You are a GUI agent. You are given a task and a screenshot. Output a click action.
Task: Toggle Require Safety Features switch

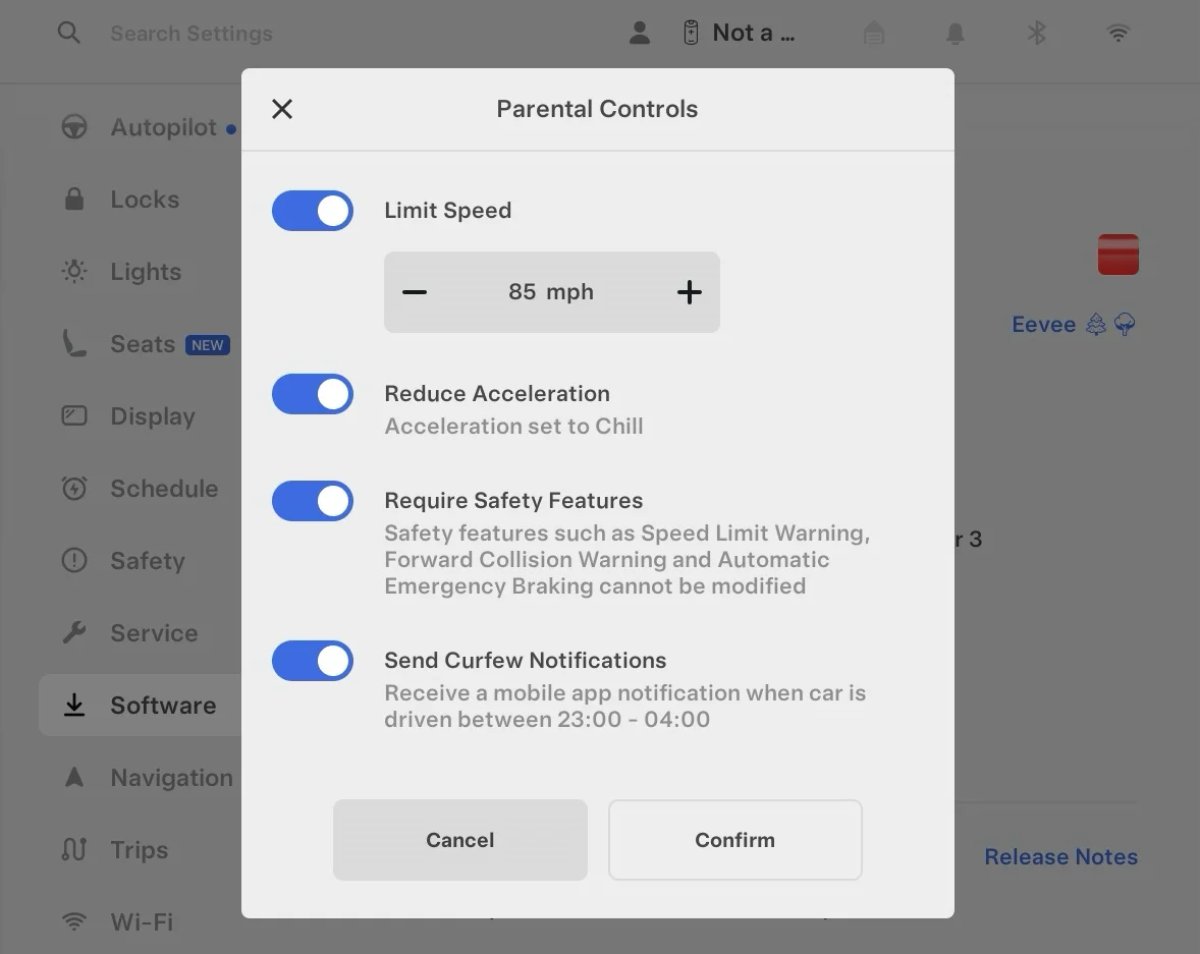(313, 501)
